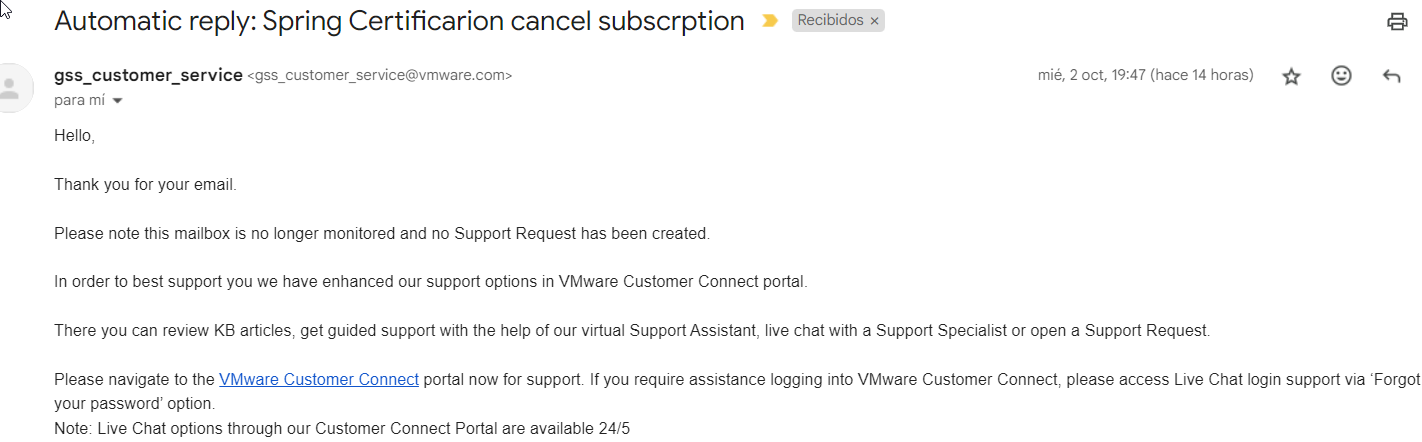Add an emoji reaction to the email
Image resolution: width=1422 pixels, height=442 pixels.
pos(1342,76)
